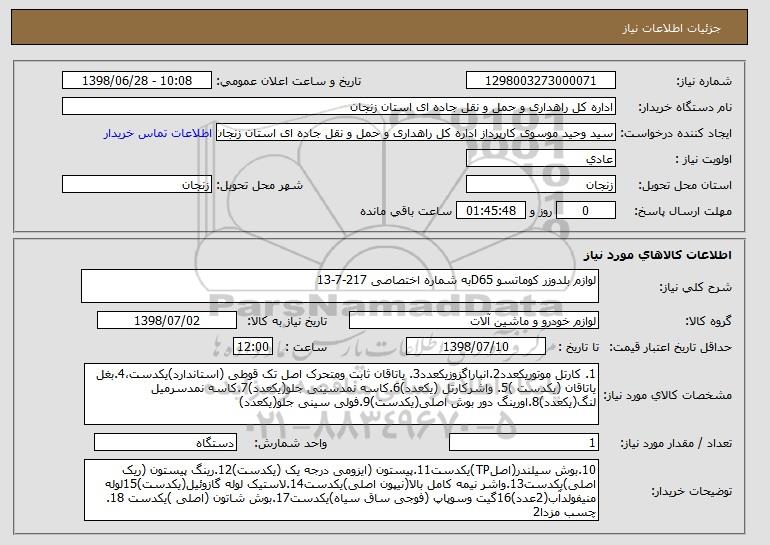Click the واحد شمارش field دستگاه
This screenshot has height=545, width=770.
(x=165, y=442)
